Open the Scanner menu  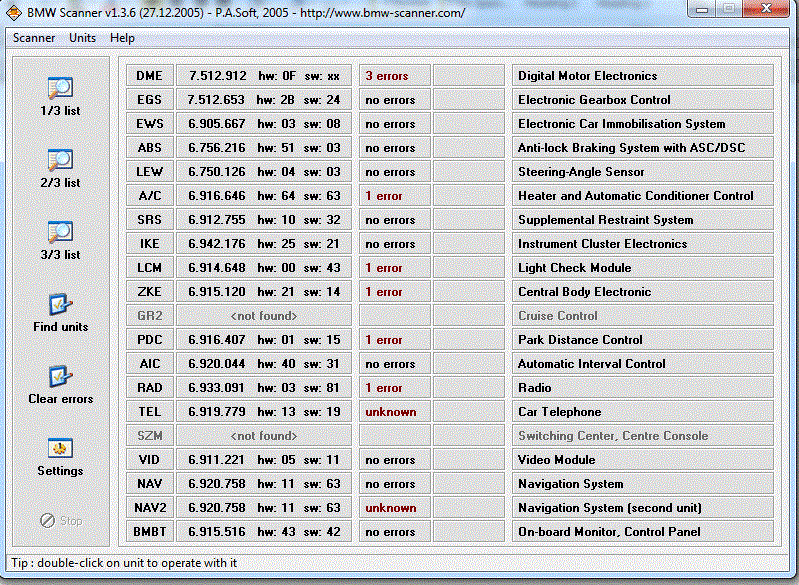tap(34, 38)
